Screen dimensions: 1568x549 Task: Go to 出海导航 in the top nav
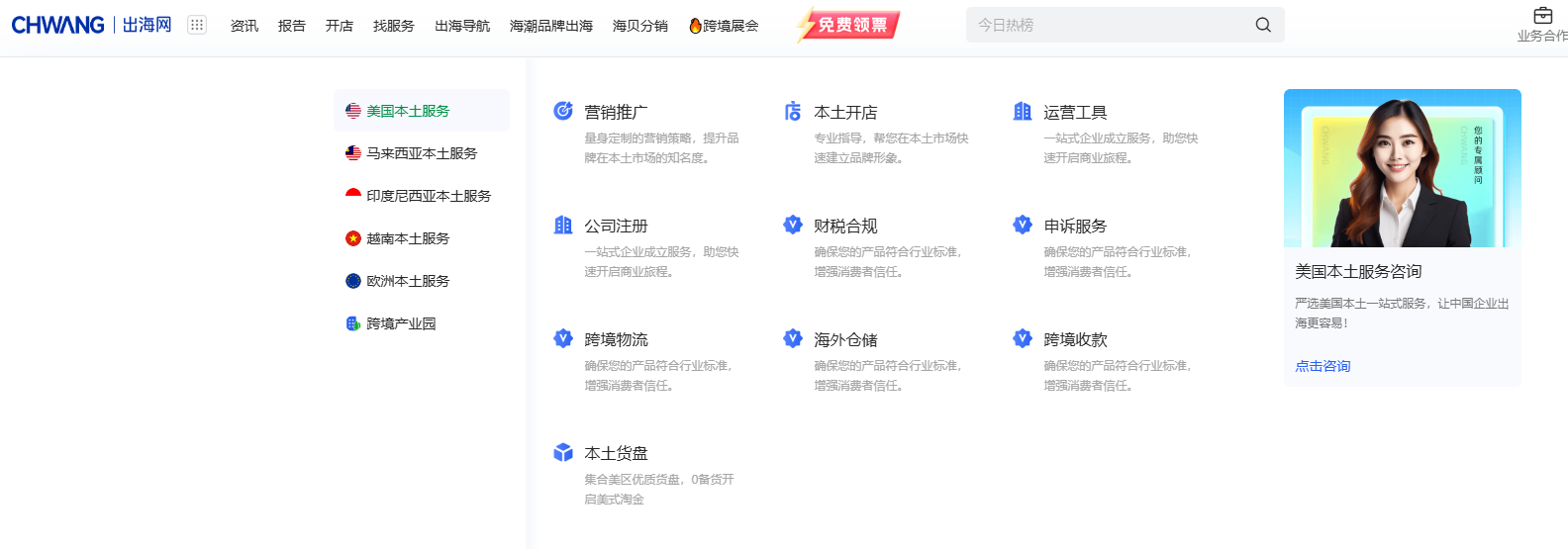[462, 26]
